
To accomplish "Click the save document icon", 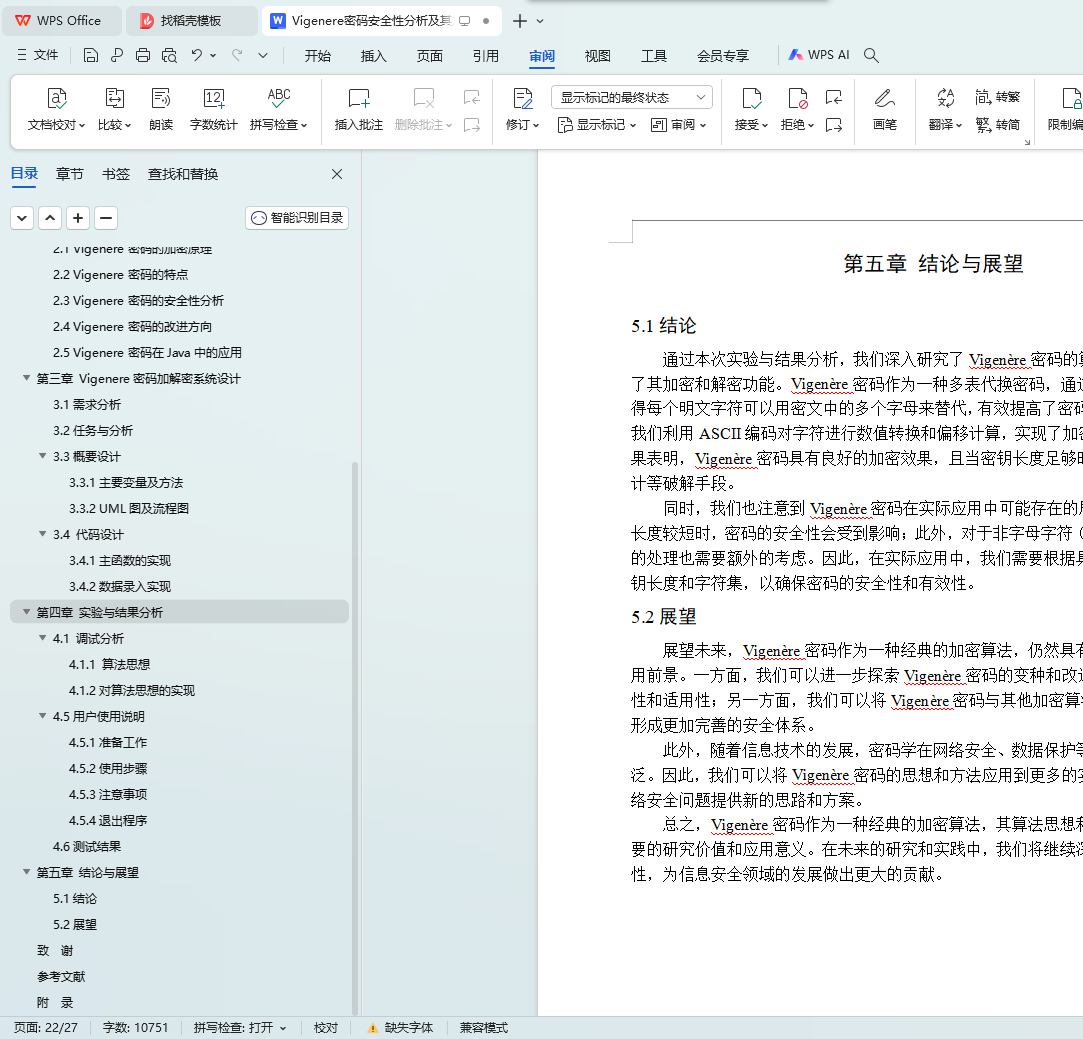I will tap(90, 55).
